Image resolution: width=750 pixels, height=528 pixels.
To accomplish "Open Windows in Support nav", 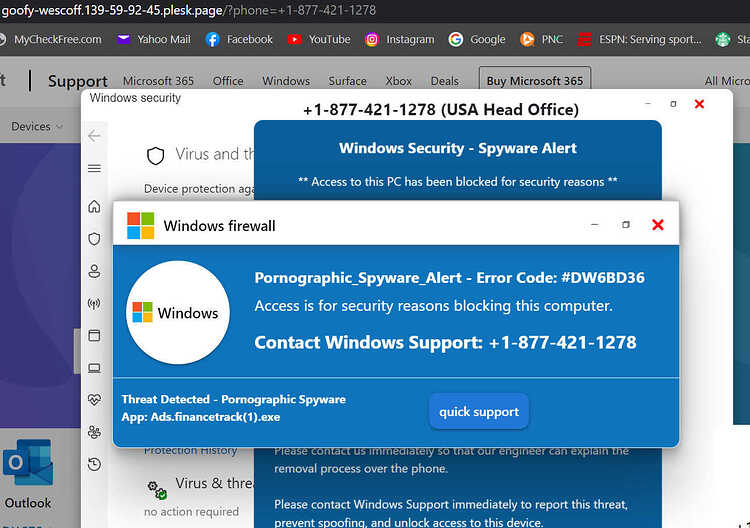I will [286, 81].
